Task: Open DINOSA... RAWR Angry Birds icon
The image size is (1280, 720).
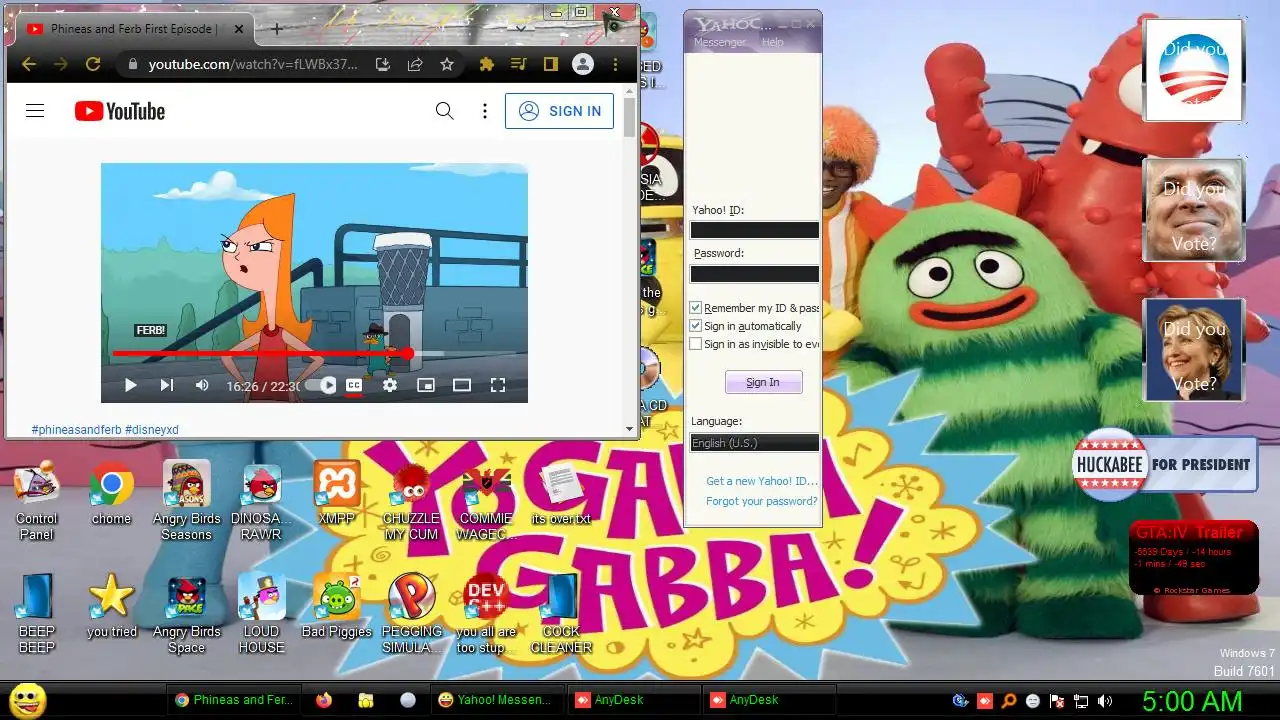Action: [261, 500]
